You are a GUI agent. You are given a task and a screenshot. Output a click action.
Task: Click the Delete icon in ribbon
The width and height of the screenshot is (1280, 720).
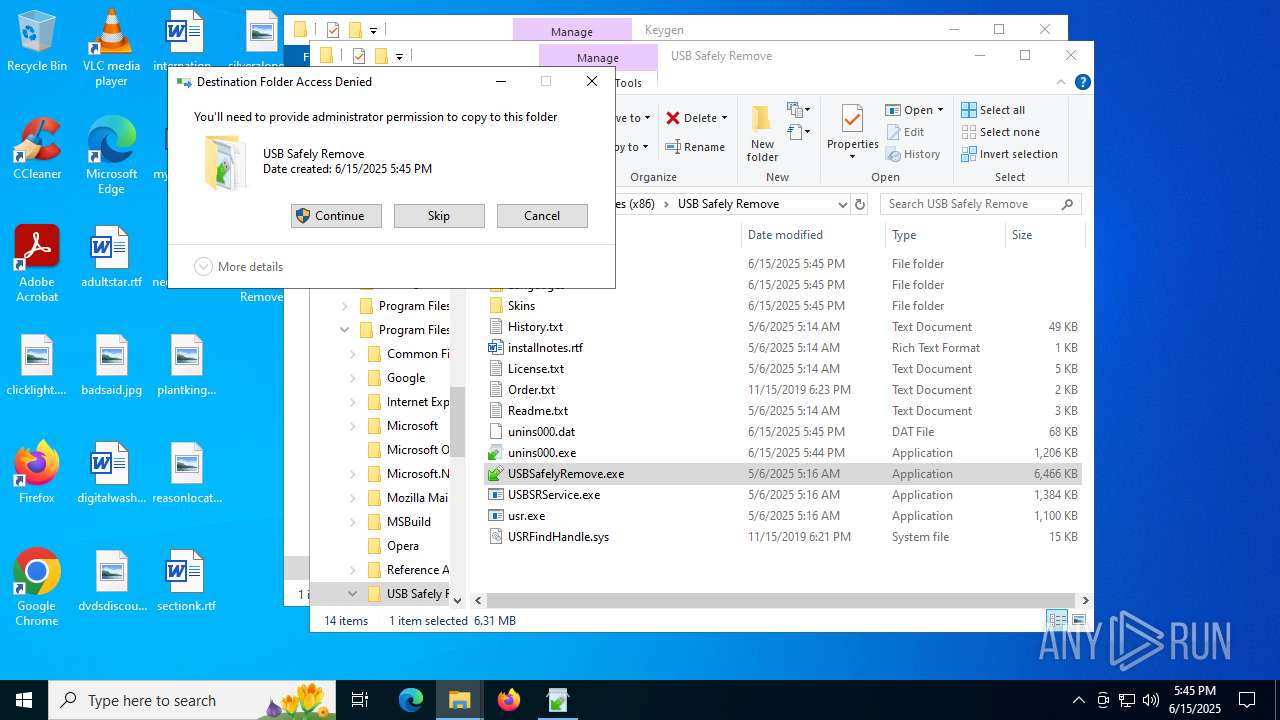(674, 118)
